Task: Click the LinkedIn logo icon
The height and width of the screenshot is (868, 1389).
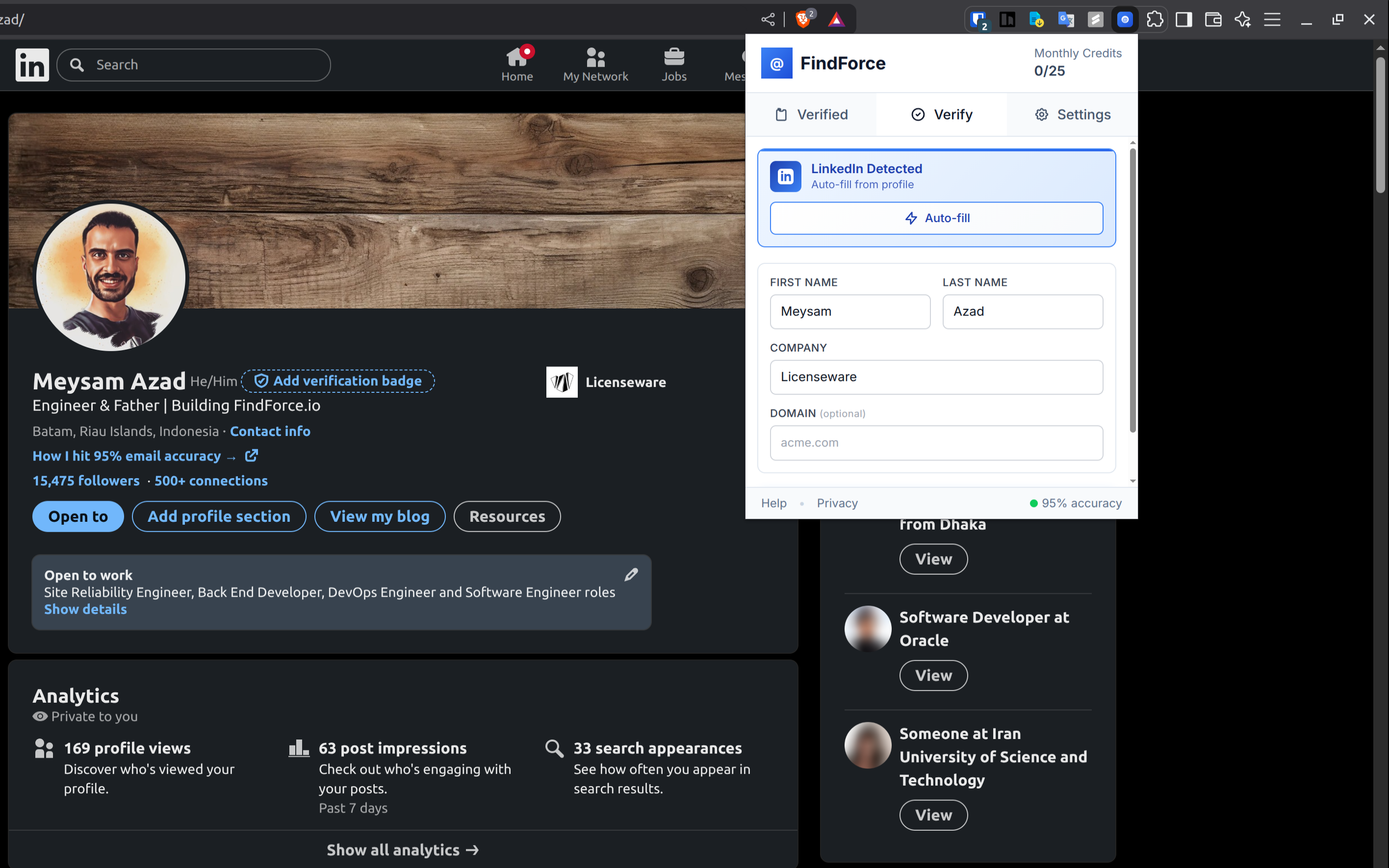Action: pyautogui.click(x=32, y=65)
